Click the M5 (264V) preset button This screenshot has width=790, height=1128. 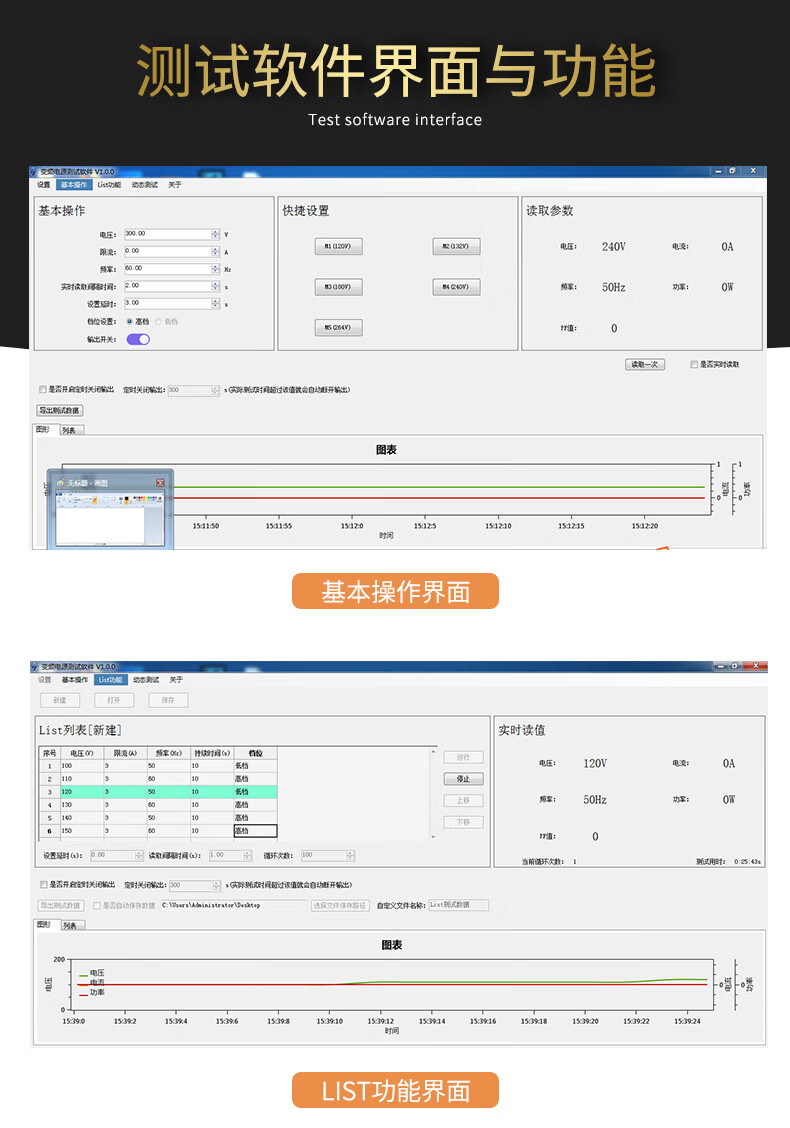338,327
